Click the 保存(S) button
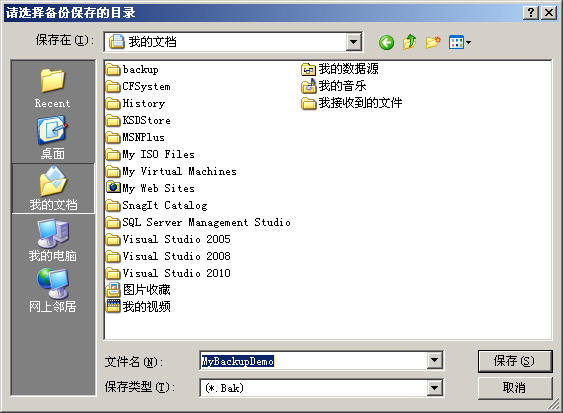Image resolution: width=563 pixels, height=413 pixels. (x=515, y=361)
